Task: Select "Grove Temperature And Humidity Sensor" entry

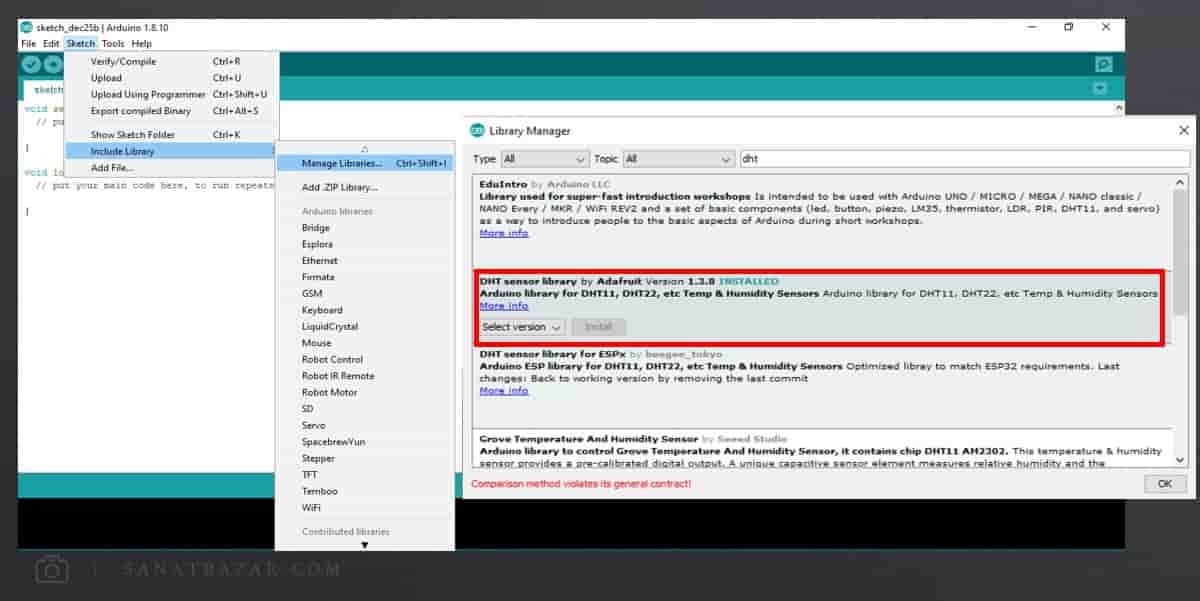Action: point(589,440)
